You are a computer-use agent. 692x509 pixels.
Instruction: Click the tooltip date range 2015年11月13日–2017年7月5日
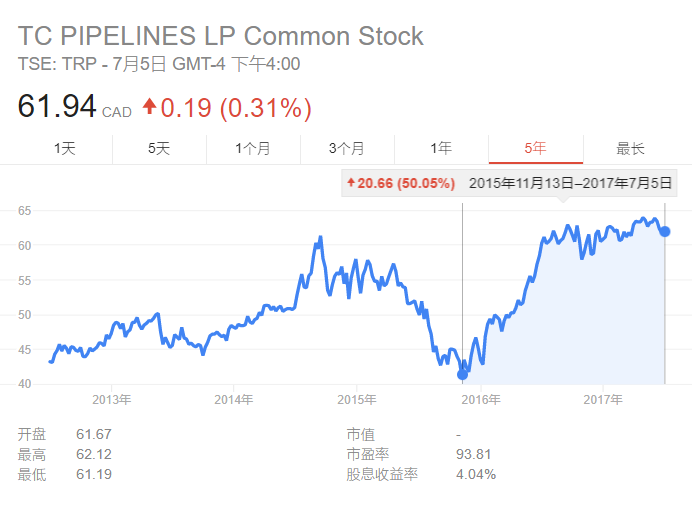click(x=570, y=184)
